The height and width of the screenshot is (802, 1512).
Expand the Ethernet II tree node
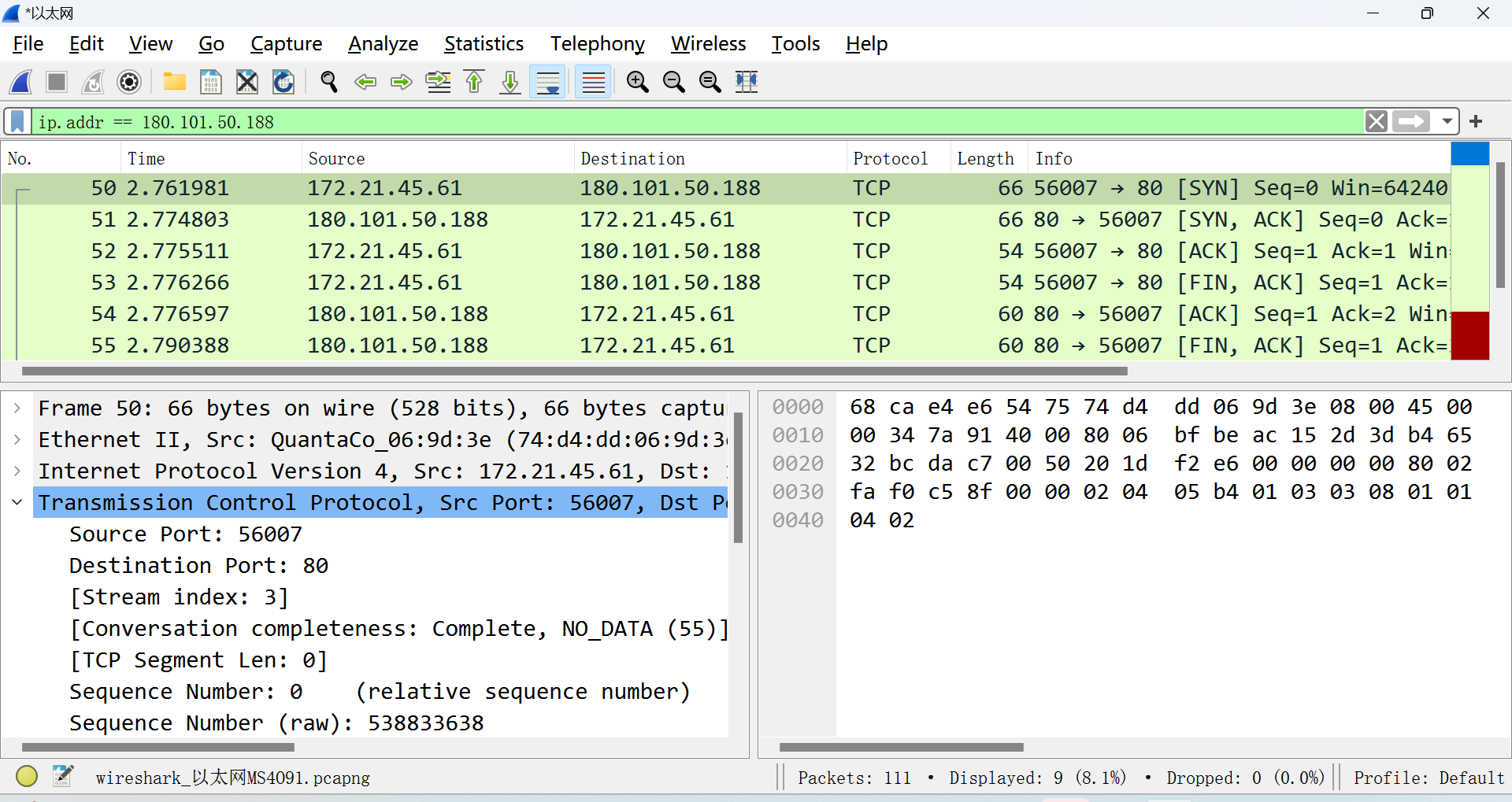pos(17,440)
